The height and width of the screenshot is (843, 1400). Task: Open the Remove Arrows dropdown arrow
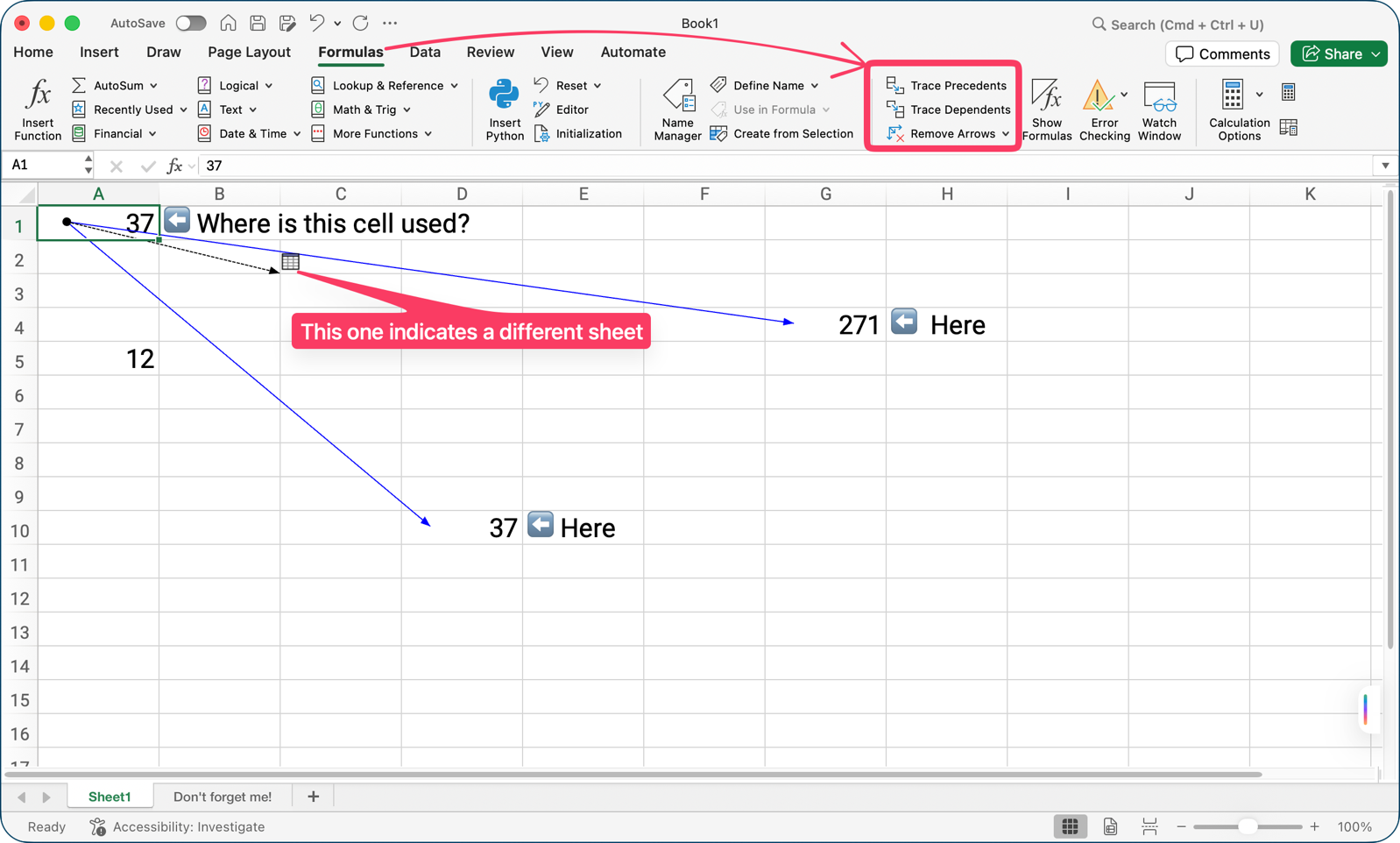click(1006, 134)
